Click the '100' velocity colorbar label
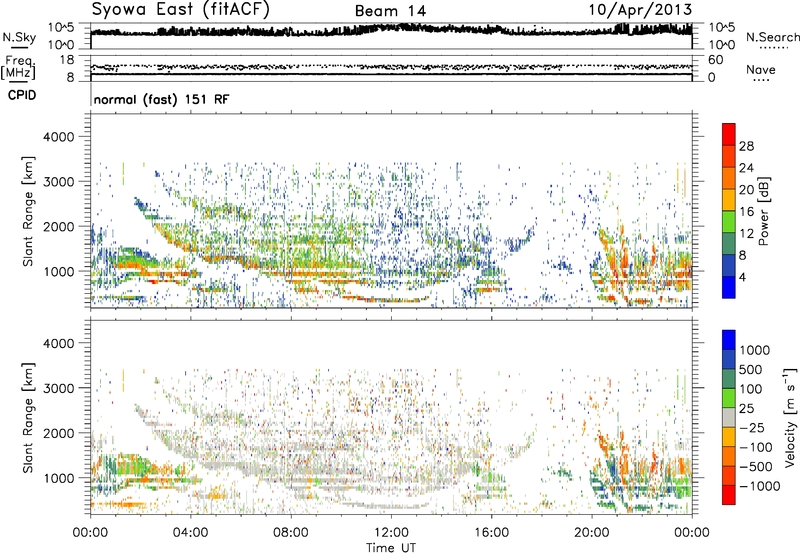Screen dimensions: 800x554 coord(751,389)
